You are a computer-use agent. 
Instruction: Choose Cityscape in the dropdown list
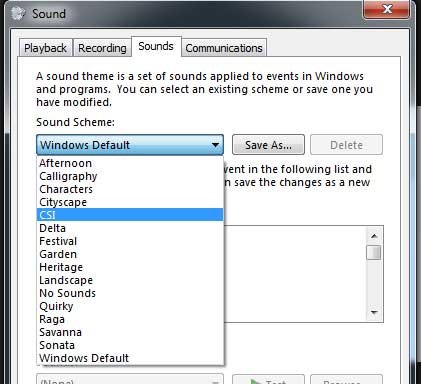click(x=130, y=202)
